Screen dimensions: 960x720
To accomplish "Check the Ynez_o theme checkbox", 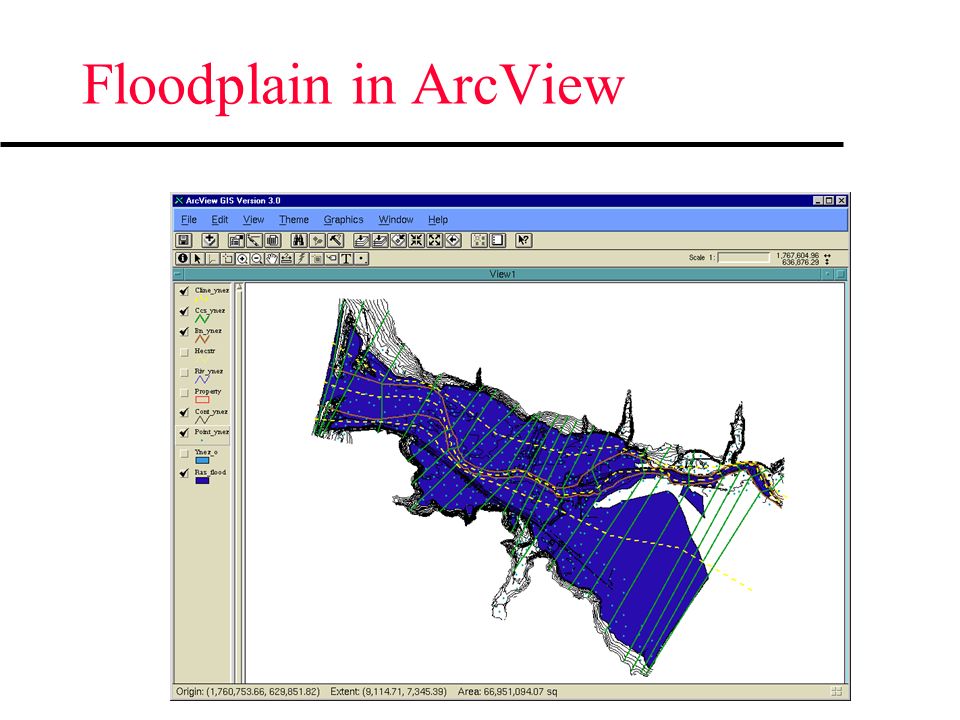I will pyautogui.click(x=184, y=453).
